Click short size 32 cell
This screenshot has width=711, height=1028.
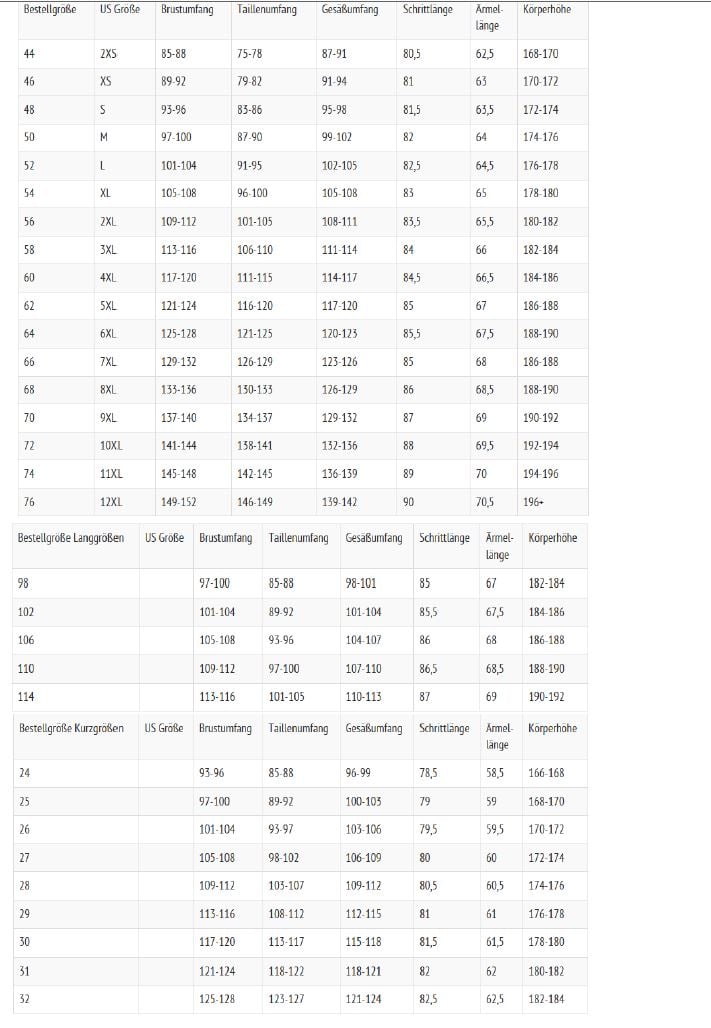tap(25, 998)
